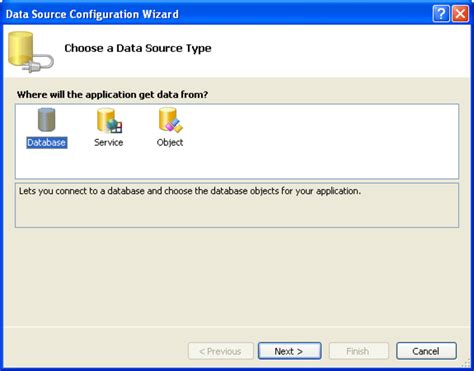Click the Database label under its icon
Screen dimensions: 474x371
click(47, 143)
